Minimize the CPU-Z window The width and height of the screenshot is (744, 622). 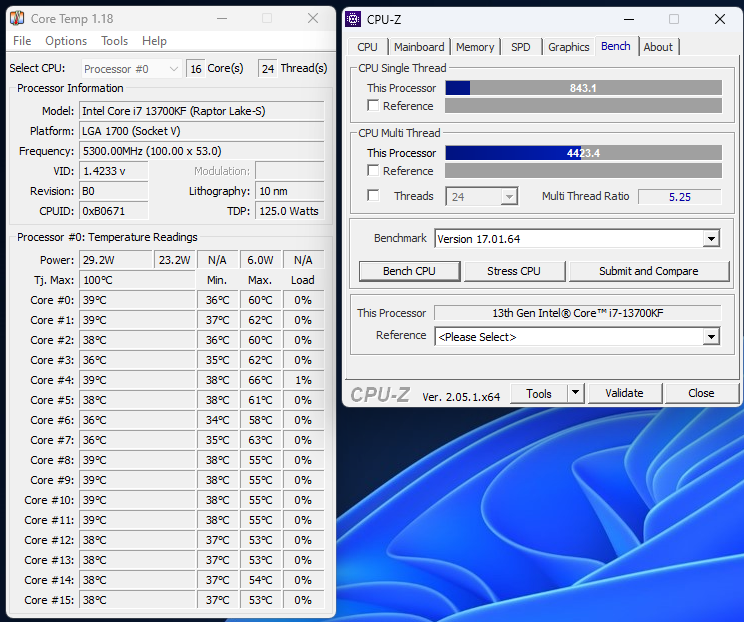coord(629,19)
